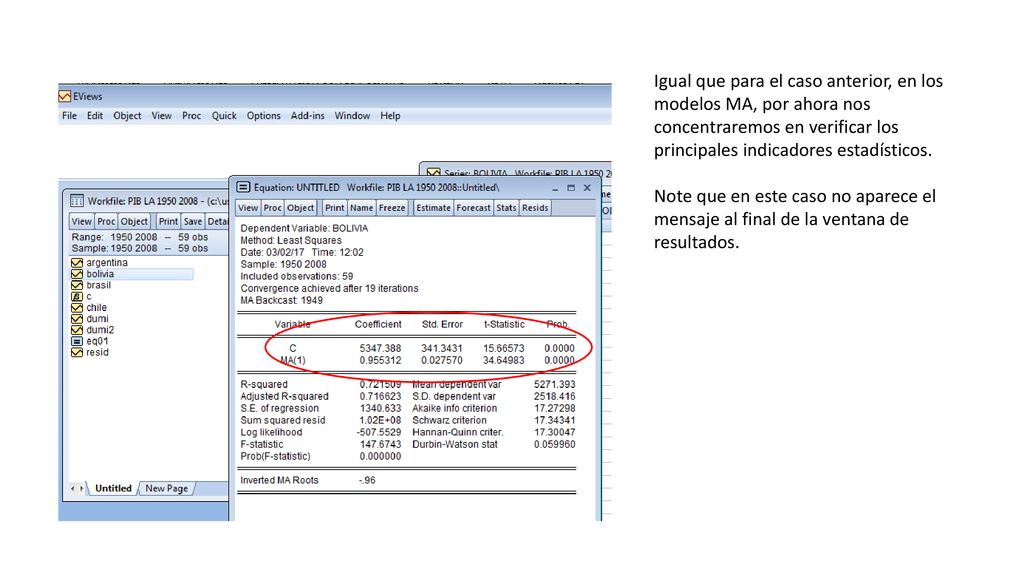Image resolution: width=1024 pixels, height=576 pixels.
Task: Switch to the Untitled workfile page tab
Action: pyautogui.click(x=113, y=488)
